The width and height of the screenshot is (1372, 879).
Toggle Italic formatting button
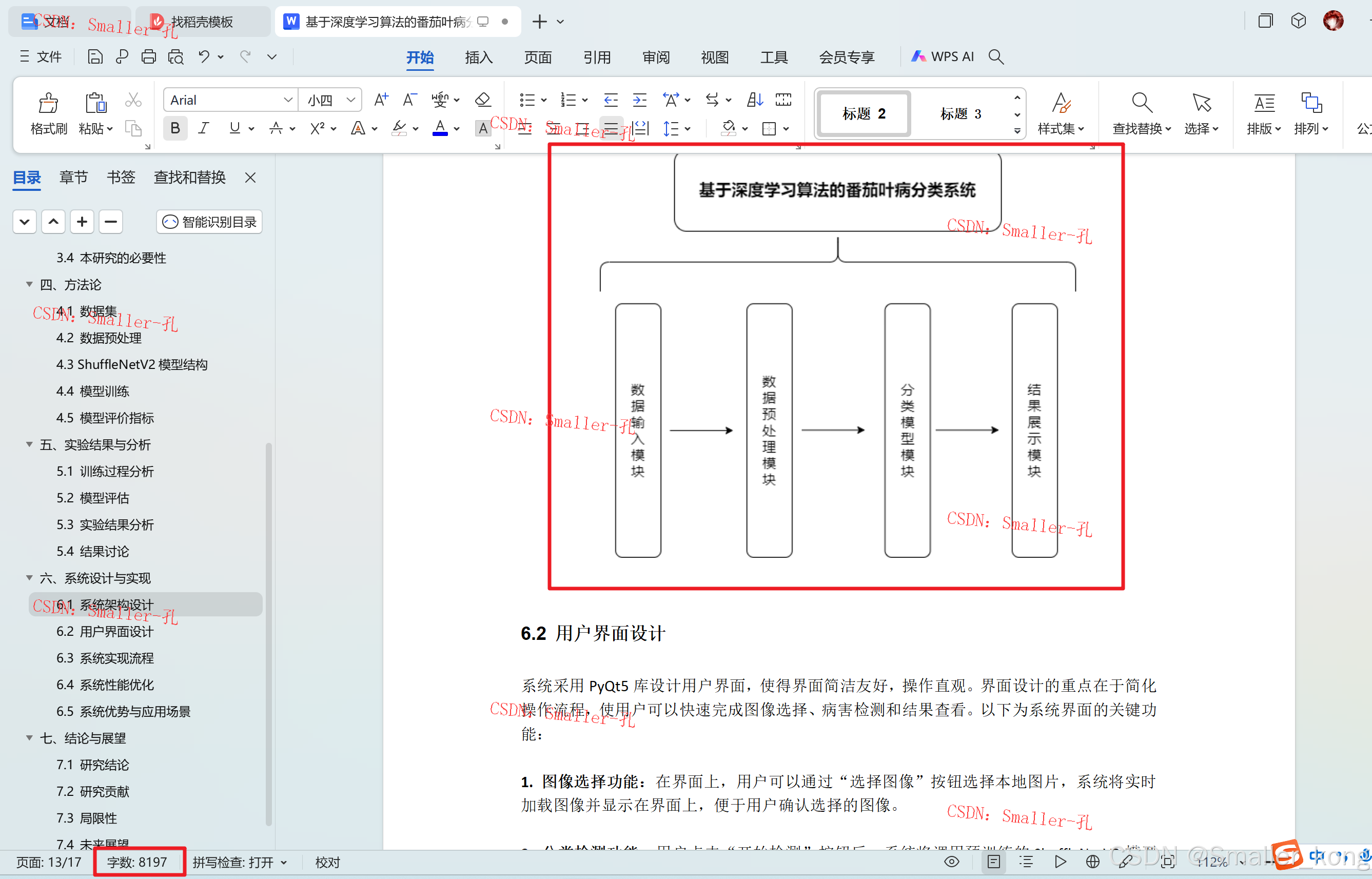(x=203, y=128)
